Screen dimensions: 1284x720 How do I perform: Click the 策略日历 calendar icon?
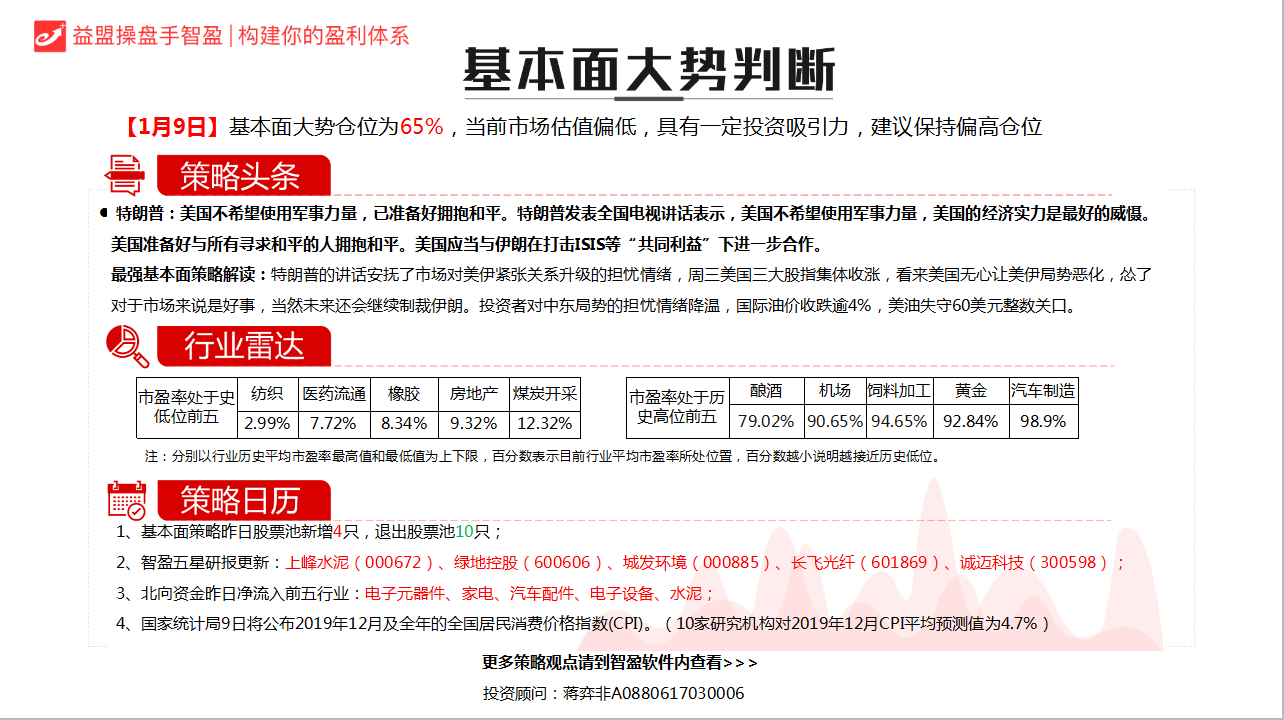[127, 499]
